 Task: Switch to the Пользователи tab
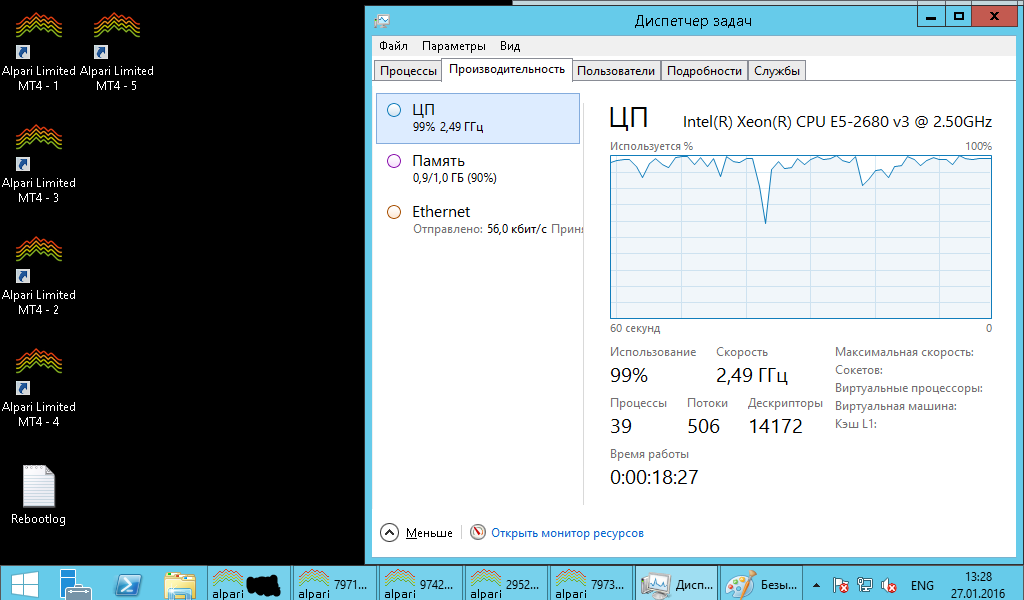616,71
